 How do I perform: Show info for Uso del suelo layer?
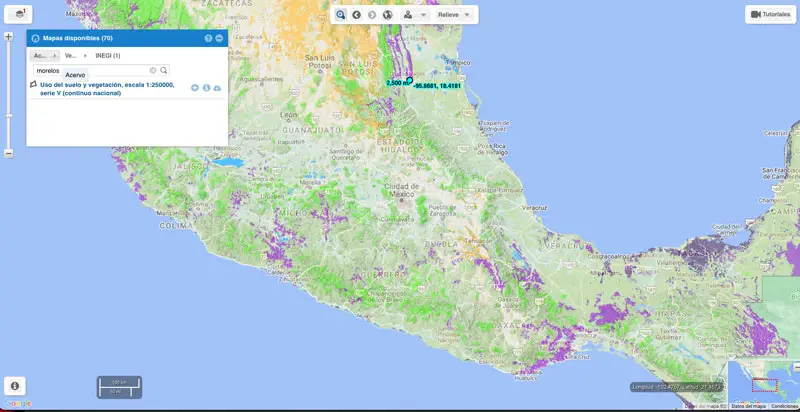point(206,88)
